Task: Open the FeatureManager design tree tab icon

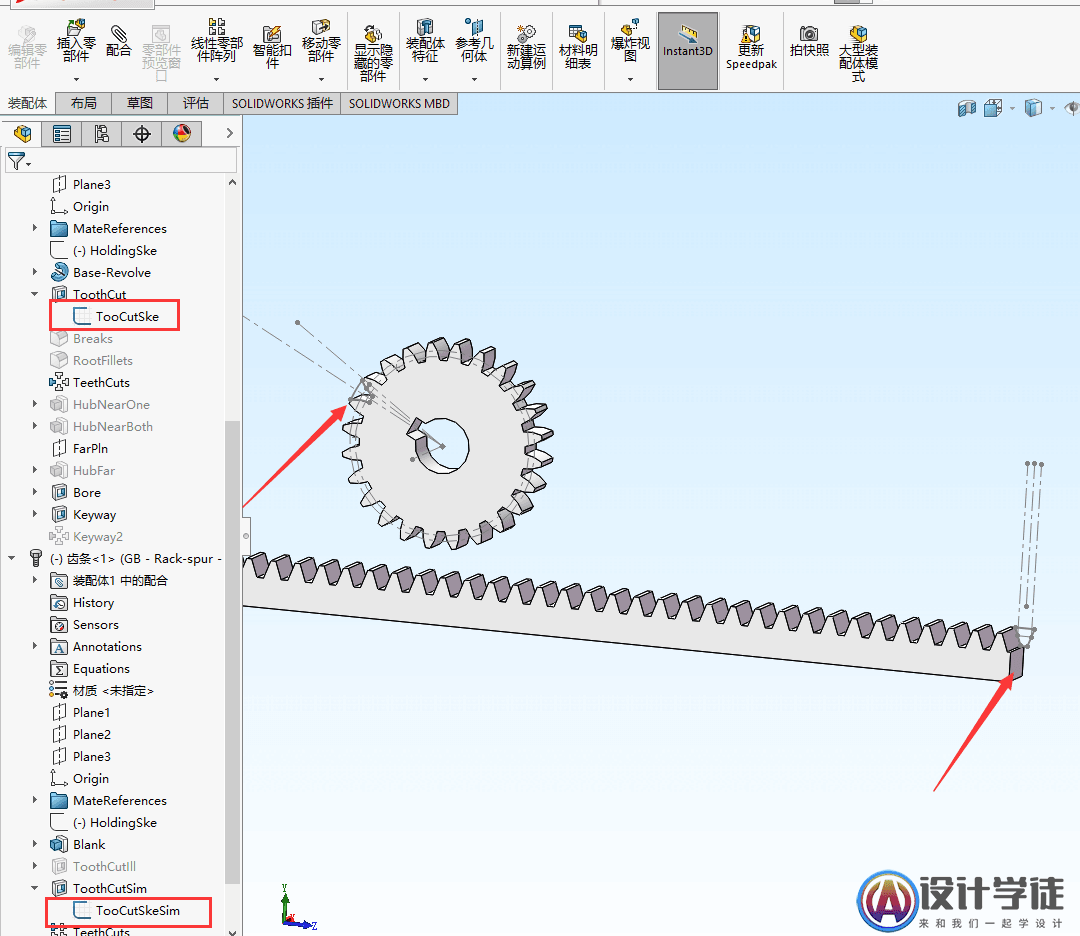Action: [22, 134]
